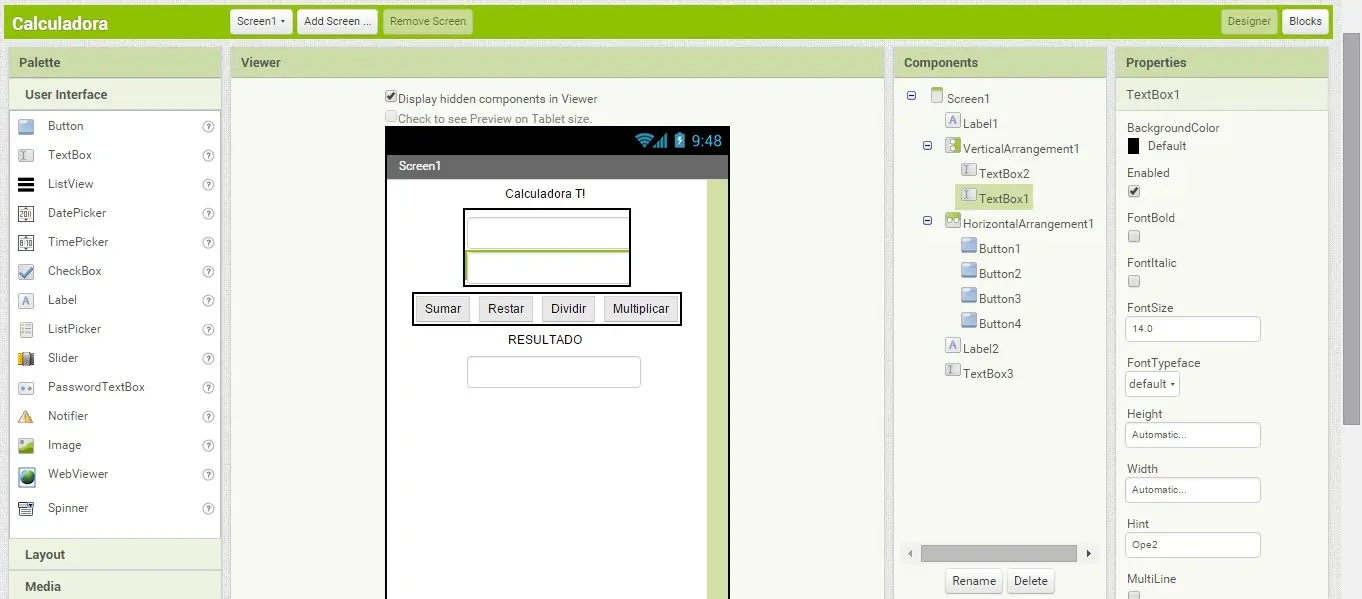Collapse the Screen1 tree node
The width and height of the screenshot is (1362, 599).
pos(911,96)
